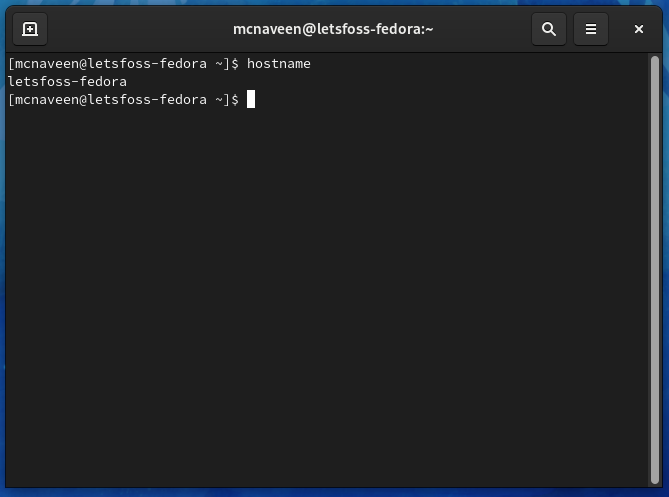This screenshot has width=669, height=497.
Task: Close the terminal window
Action: point(638,29)
